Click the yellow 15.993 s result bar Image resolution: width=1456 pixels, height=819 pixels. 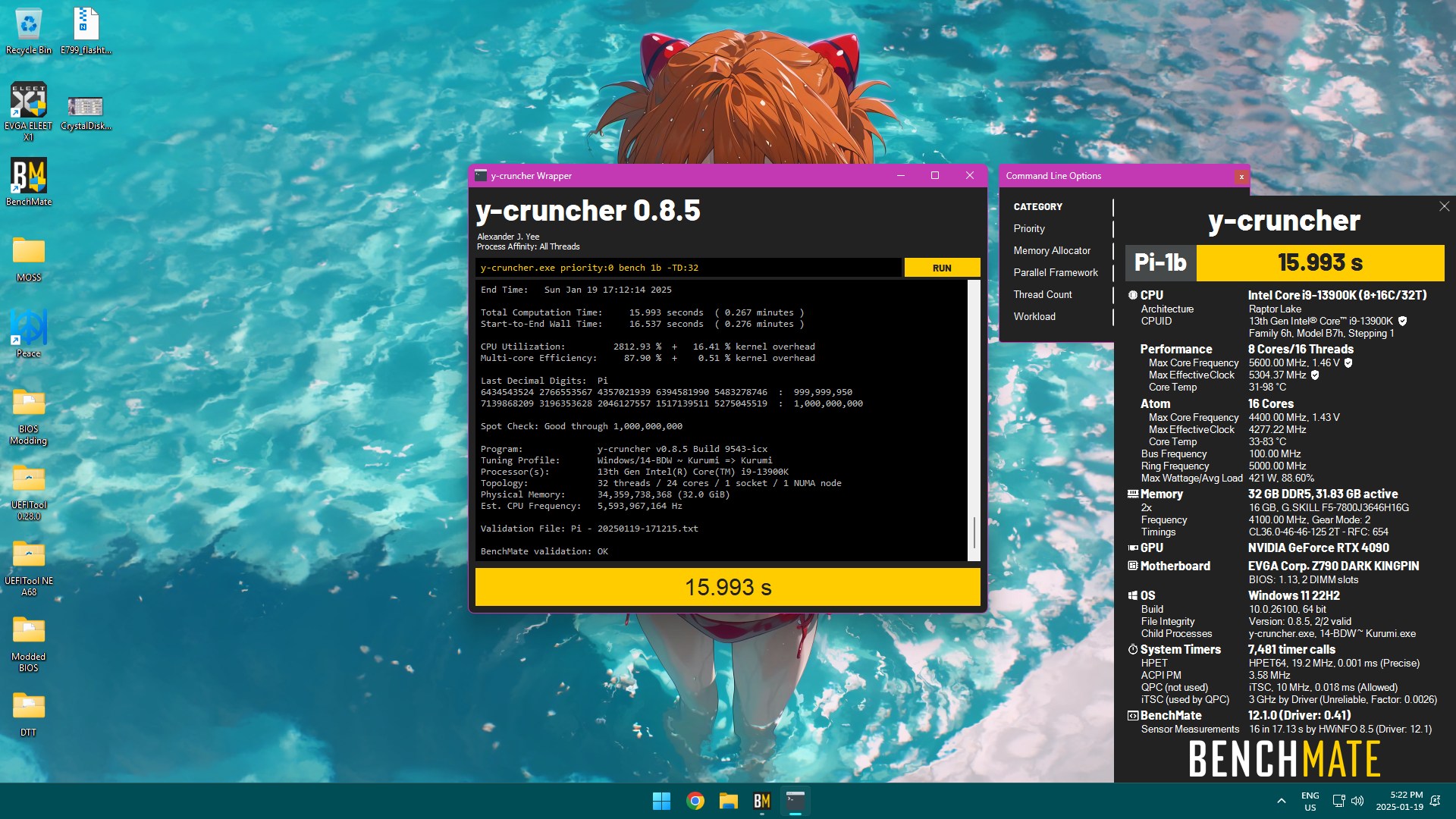click(728, 587)
